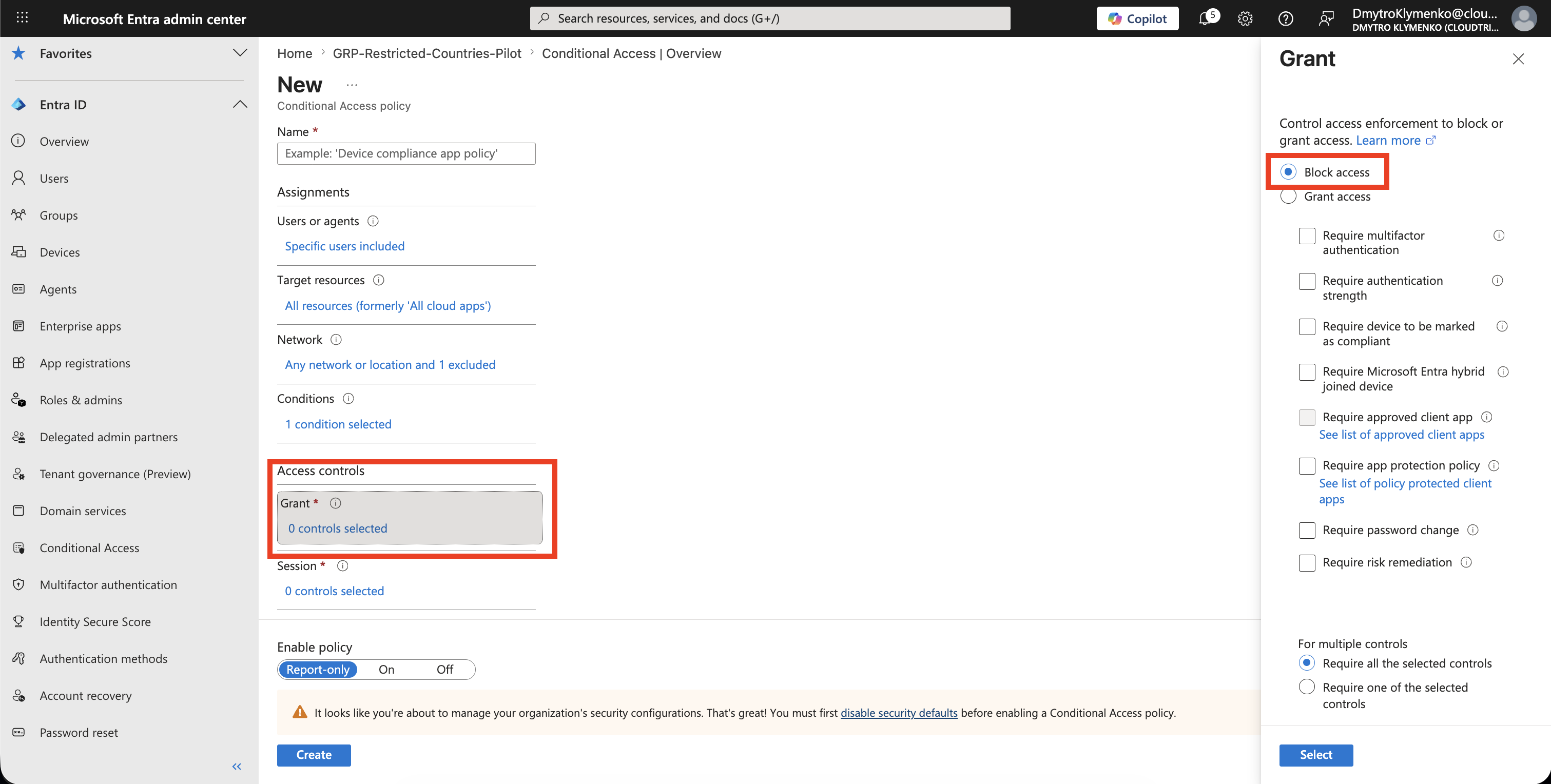Open Grant 0 controls selected link
This screenshot has width=1551, height=784.
tap(337, 528)
